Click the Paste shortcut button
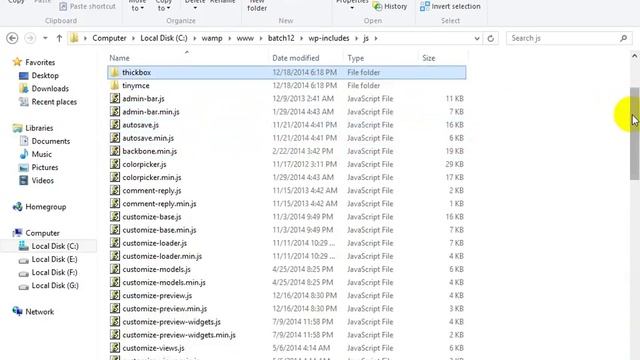 87,6
